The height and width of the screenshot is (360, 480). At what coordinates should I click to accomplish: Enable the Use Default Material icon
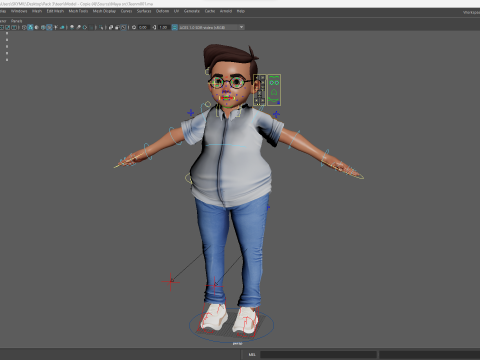pos(36,27)
